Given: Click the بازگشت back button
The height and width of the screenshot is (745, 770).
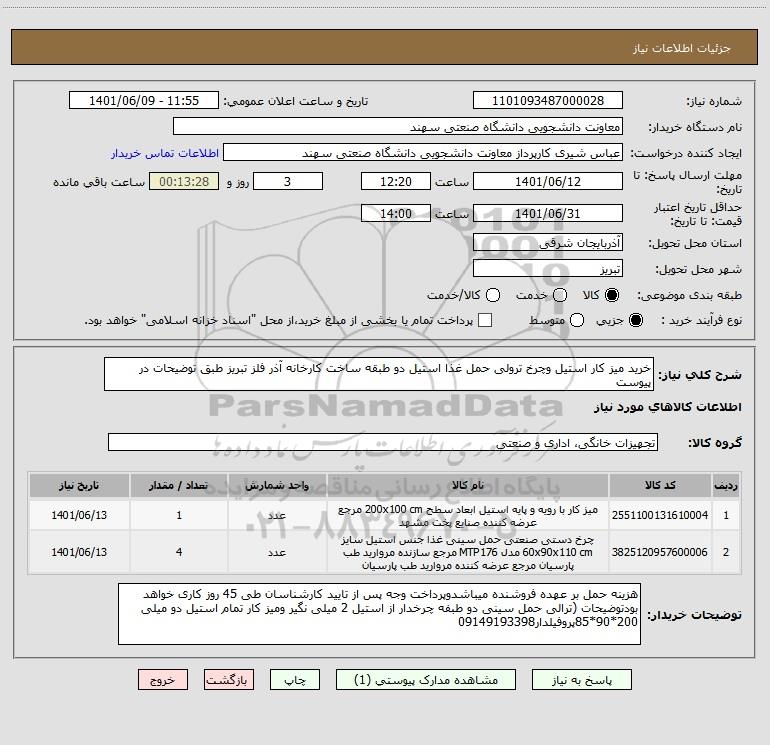Looking at the screenshot, I should tap(229, 680).
